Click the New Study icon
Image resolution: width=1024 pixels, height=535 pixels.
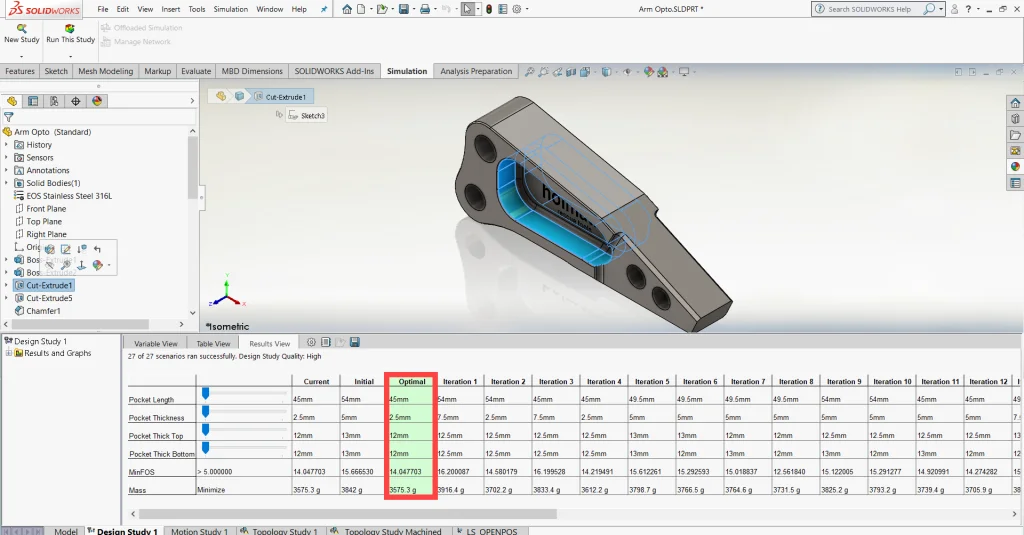[x=21, y=29]
